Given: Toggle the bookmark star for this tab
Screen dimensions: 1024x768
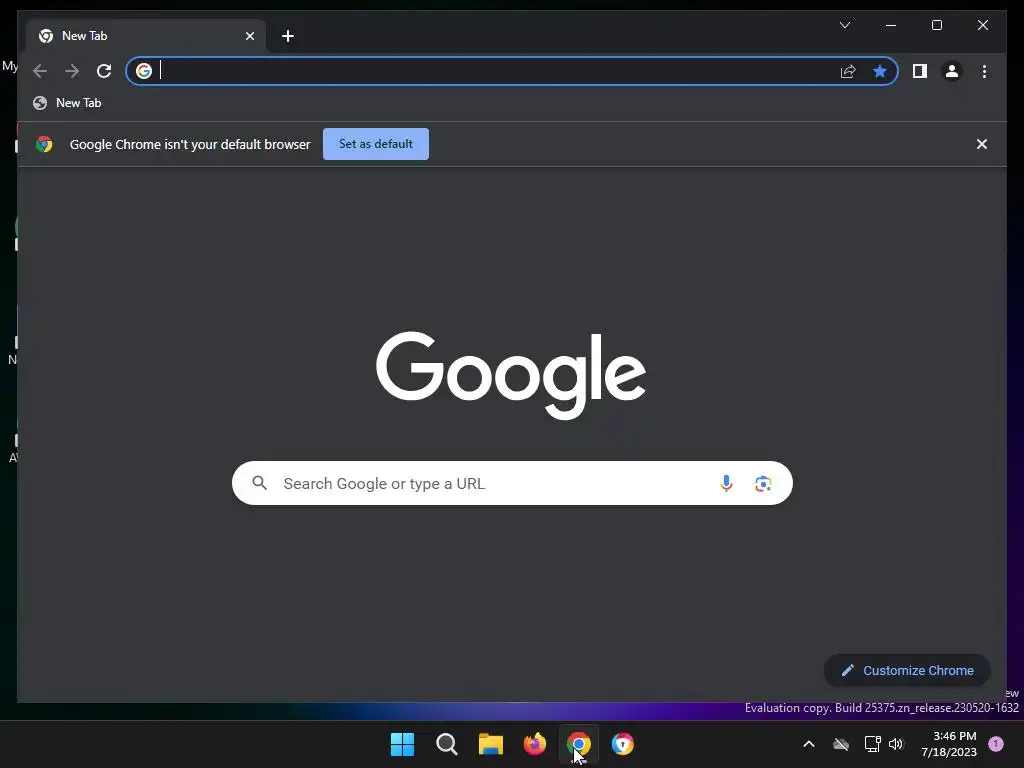Looking at the screenshot, I should click(x=880, y=71).
